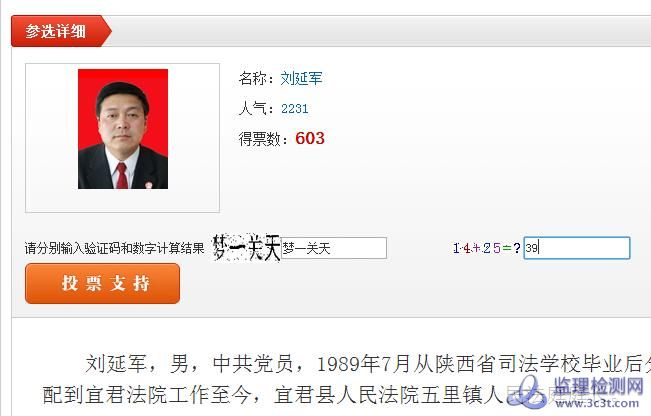Click the popularity value 2231
This screenshot has height=416, width=651.
294,109
